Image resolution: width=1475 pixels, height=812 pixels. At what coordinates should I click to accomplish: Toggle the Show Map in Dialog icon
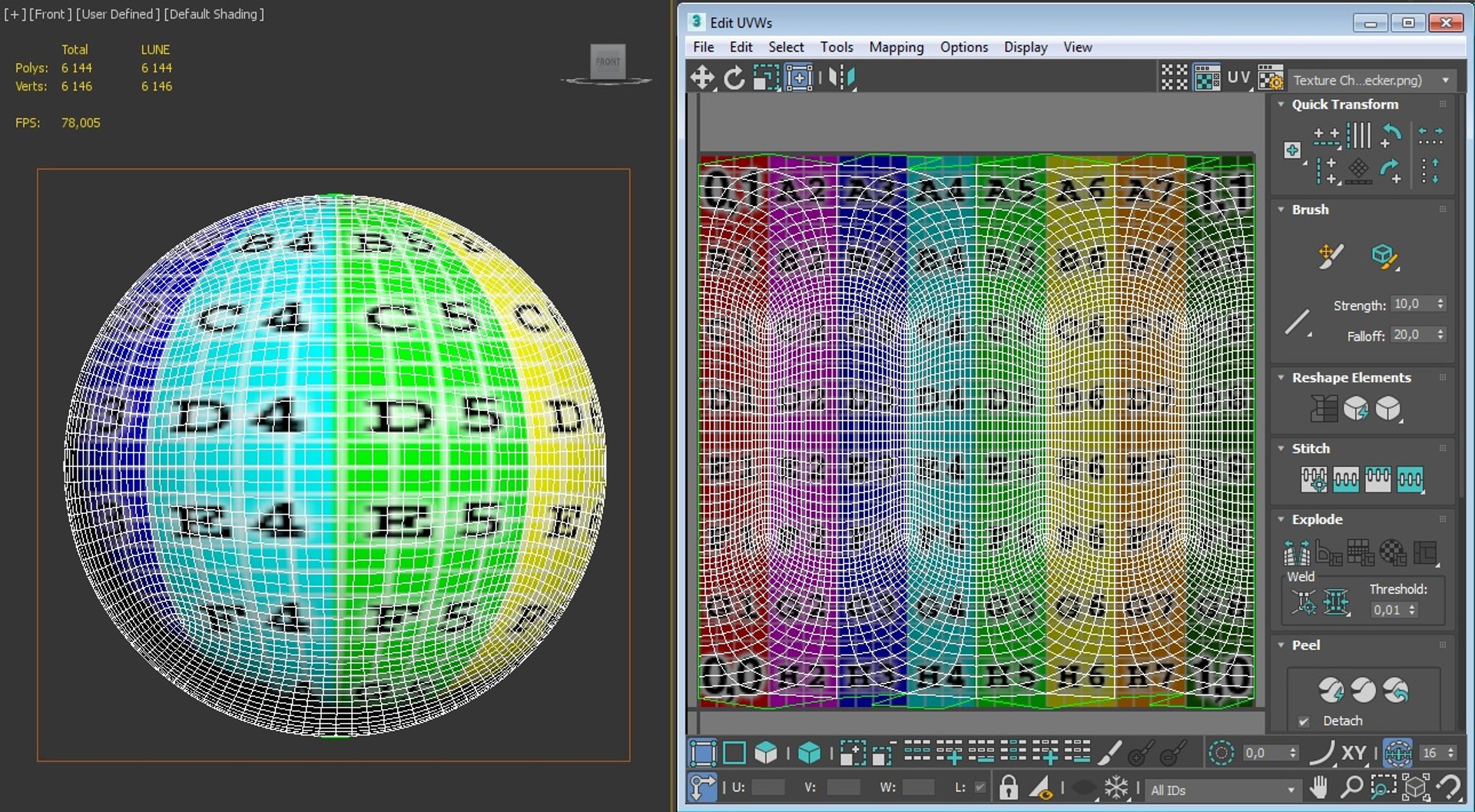(x=1207, y=78)
